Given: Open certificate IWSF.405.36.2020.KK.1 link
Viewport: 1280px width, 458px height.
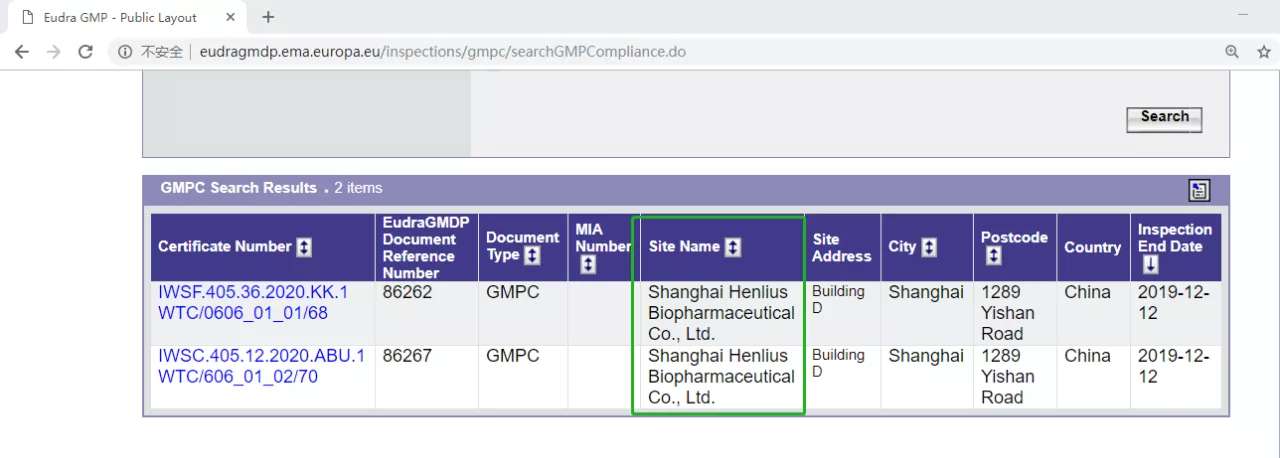Looking at the screenshot, I should pos(253,292).
